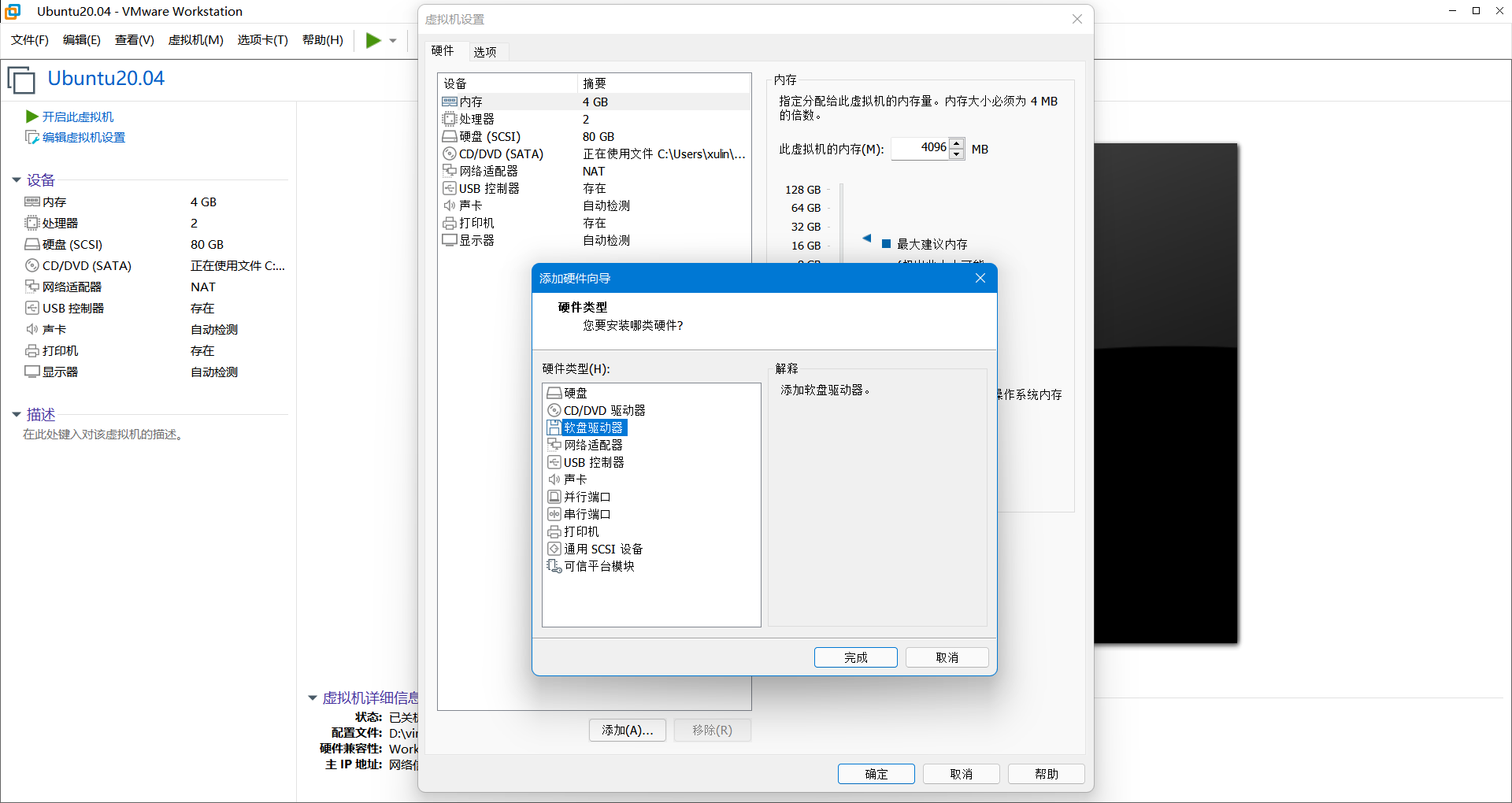Open the 选项卡(T) menu
The width and height of the screenshot is (1512, 803).
pos(263,40)
